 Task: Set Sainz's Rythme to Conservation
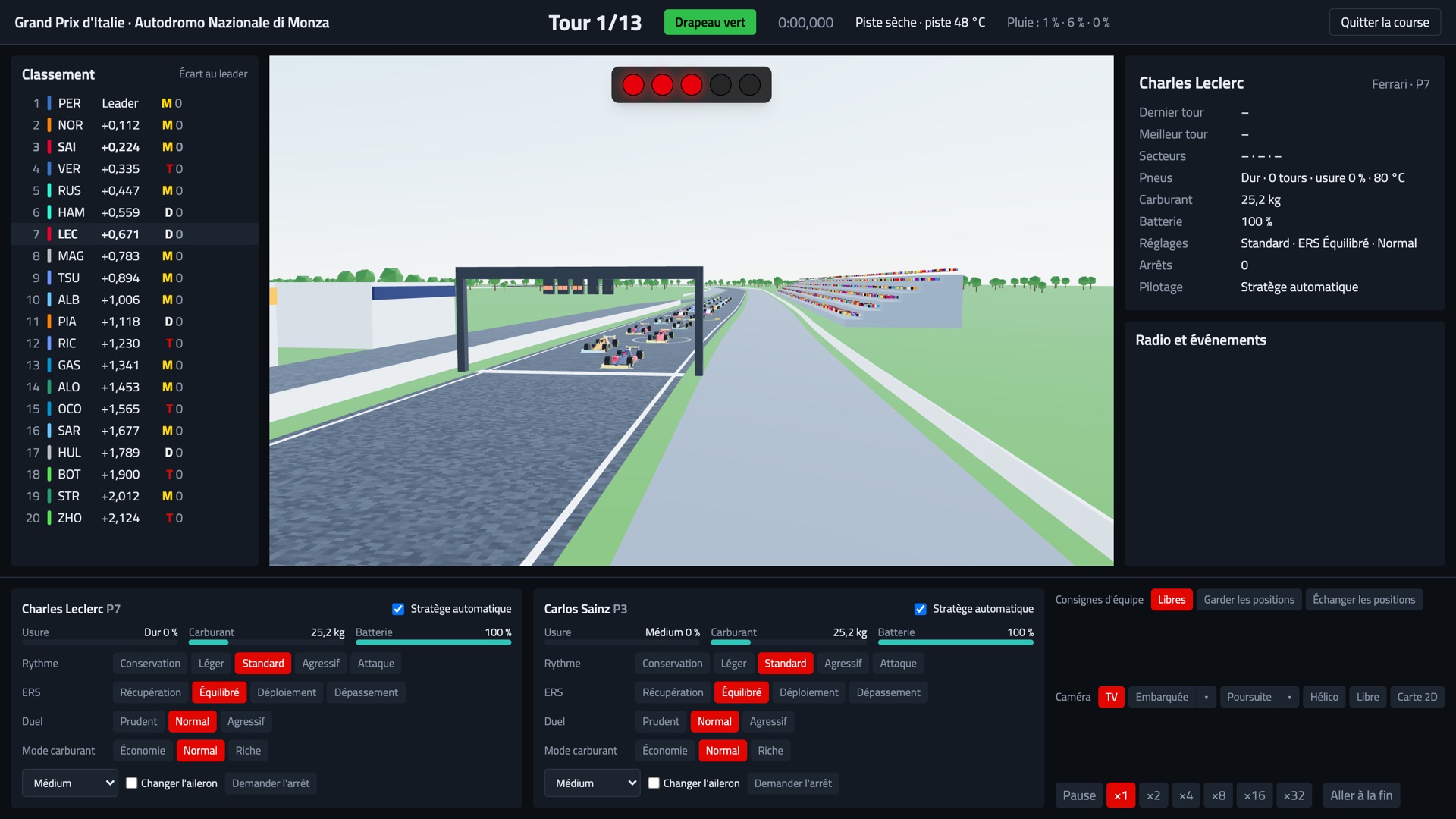672,664
